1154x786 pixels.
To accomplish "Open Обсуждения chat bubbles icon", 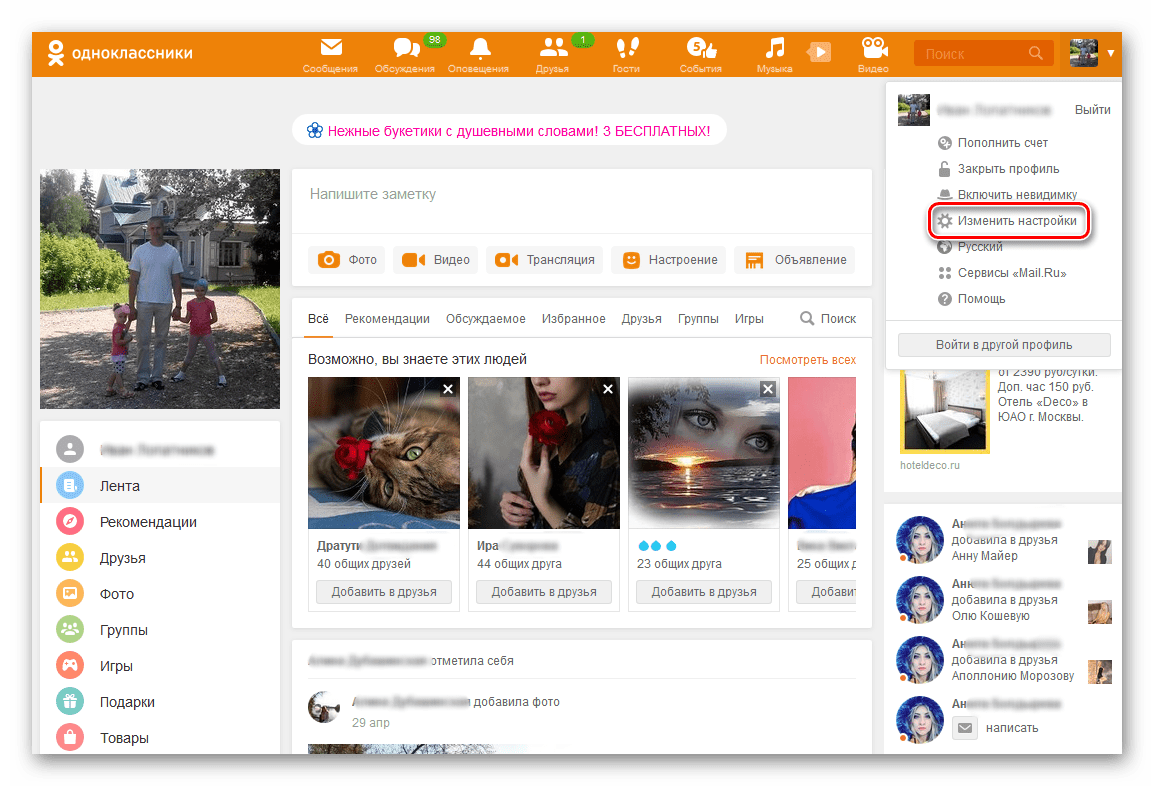I will coord(406,48).
